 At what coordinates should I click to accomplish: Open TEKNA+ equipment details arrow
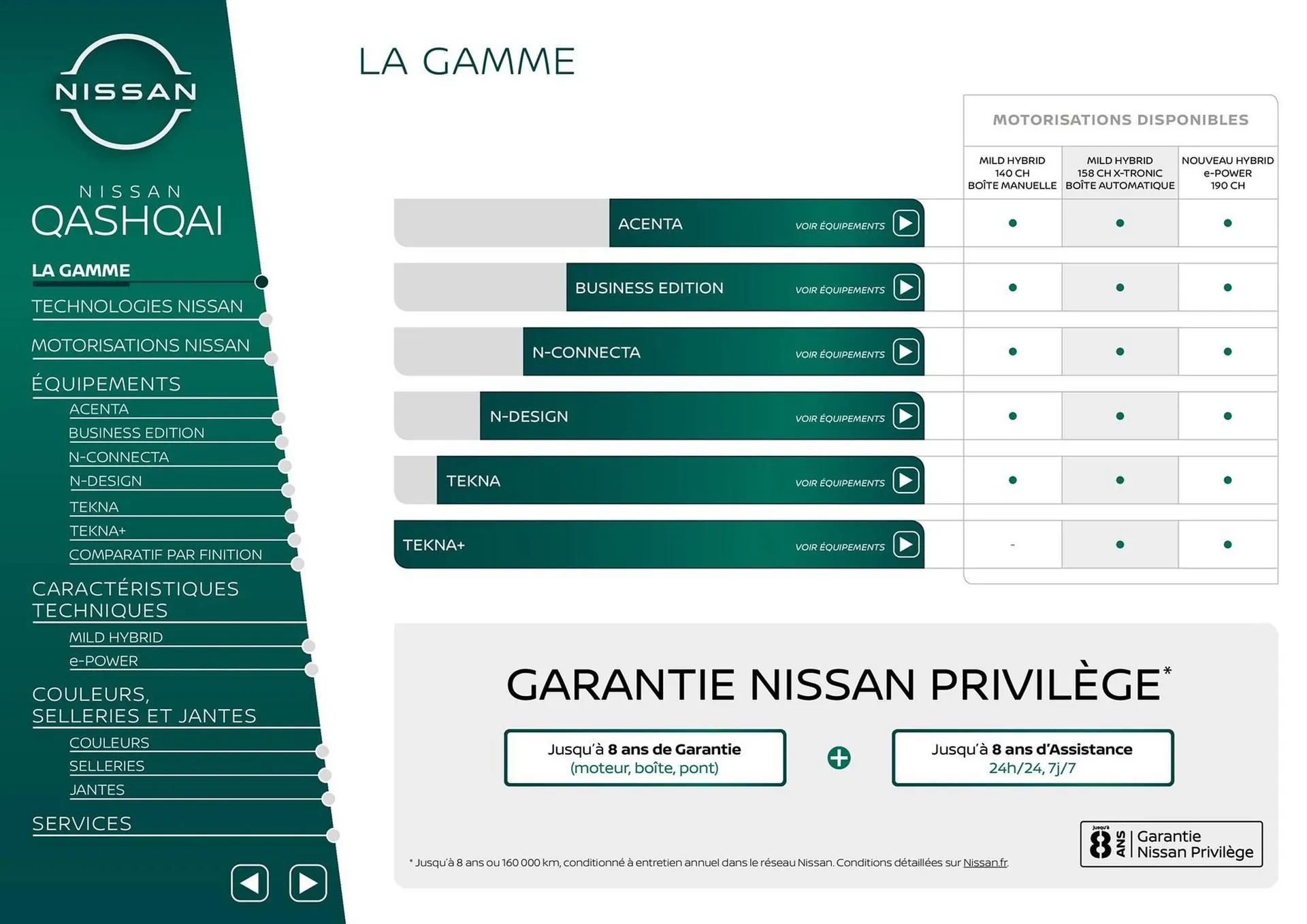[x=907, y=545]
